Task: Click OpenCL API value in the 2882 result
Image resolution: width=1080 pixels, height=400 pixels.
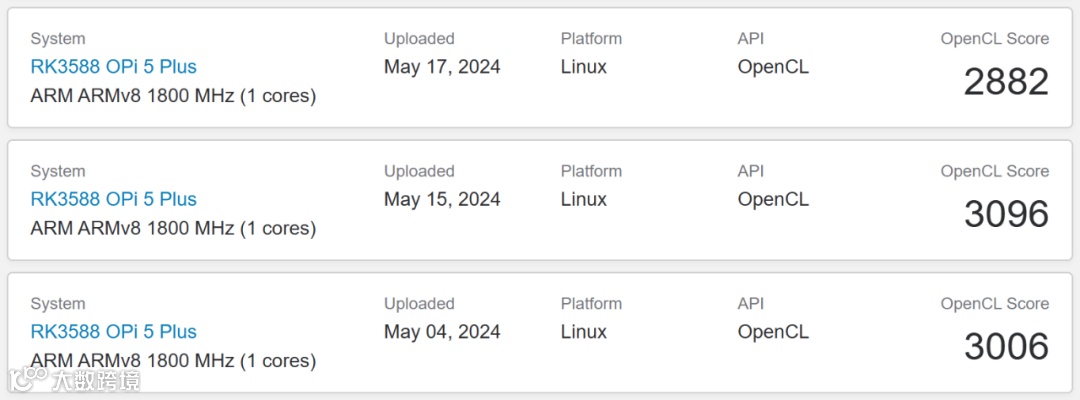Action: (x=773, y=67)
